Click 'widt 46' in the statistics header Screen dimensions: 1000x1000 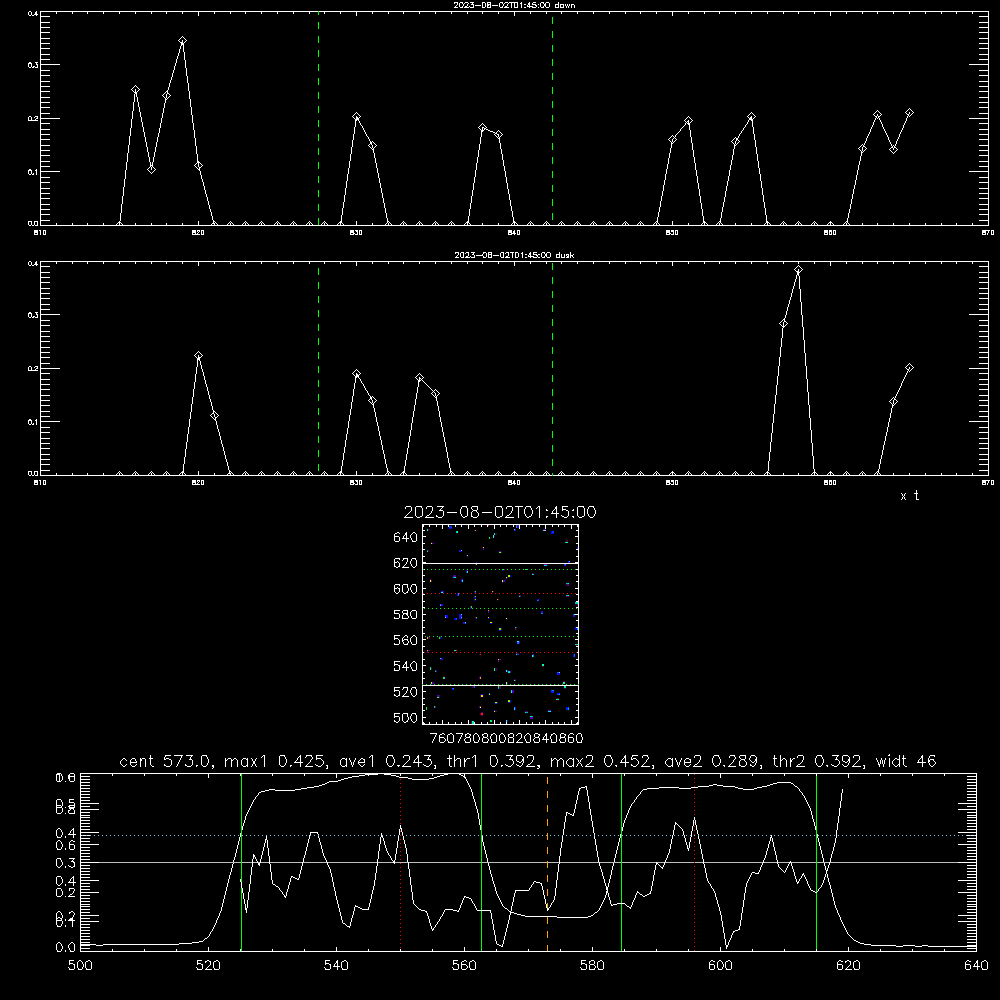click(x=906, y=761)
